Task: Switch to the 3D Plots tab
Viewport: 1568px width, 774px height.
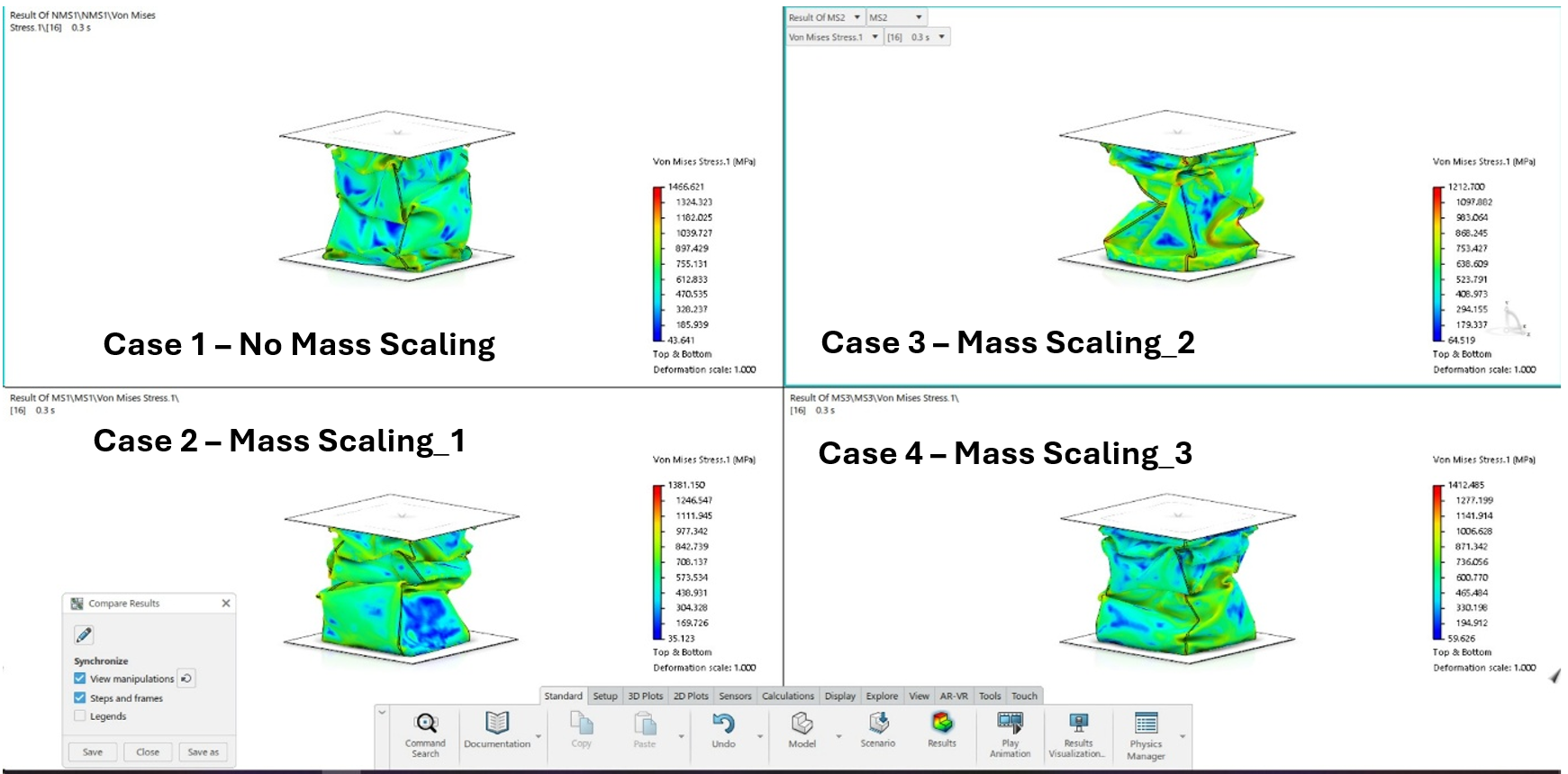Action: point(645,696)
